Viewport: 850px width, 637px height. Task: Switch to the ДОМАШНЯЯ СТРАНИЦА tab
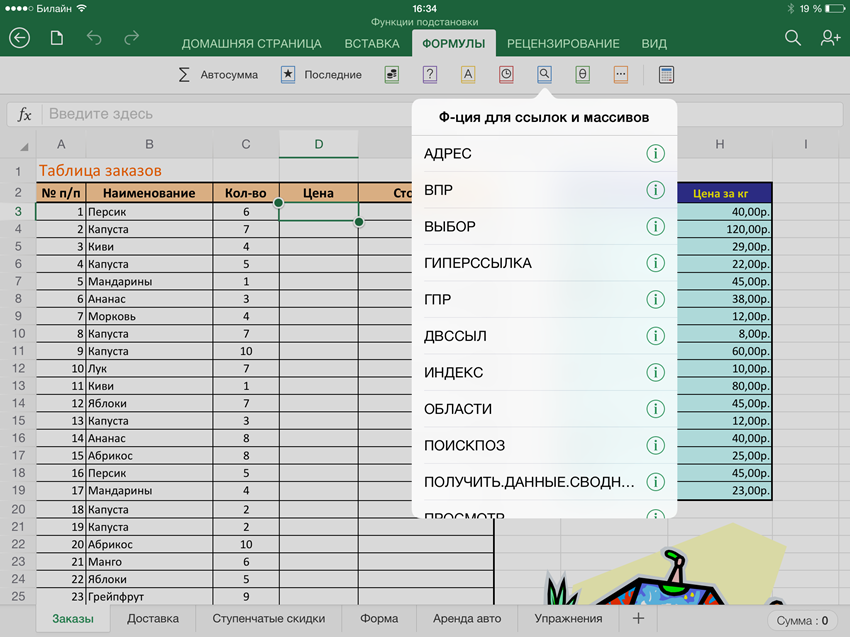click(252, 44)
